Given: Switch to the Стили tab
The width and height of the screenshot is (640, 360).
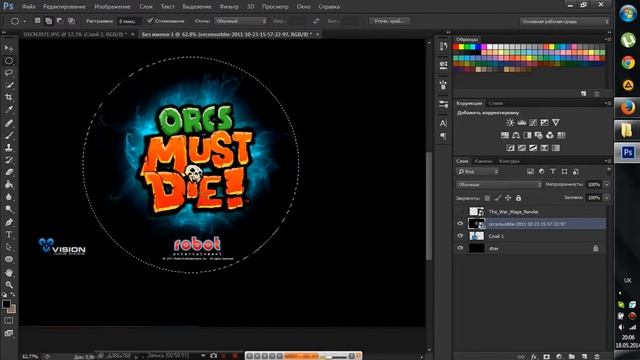Looking at the screenshot, I should coord(496,103).
